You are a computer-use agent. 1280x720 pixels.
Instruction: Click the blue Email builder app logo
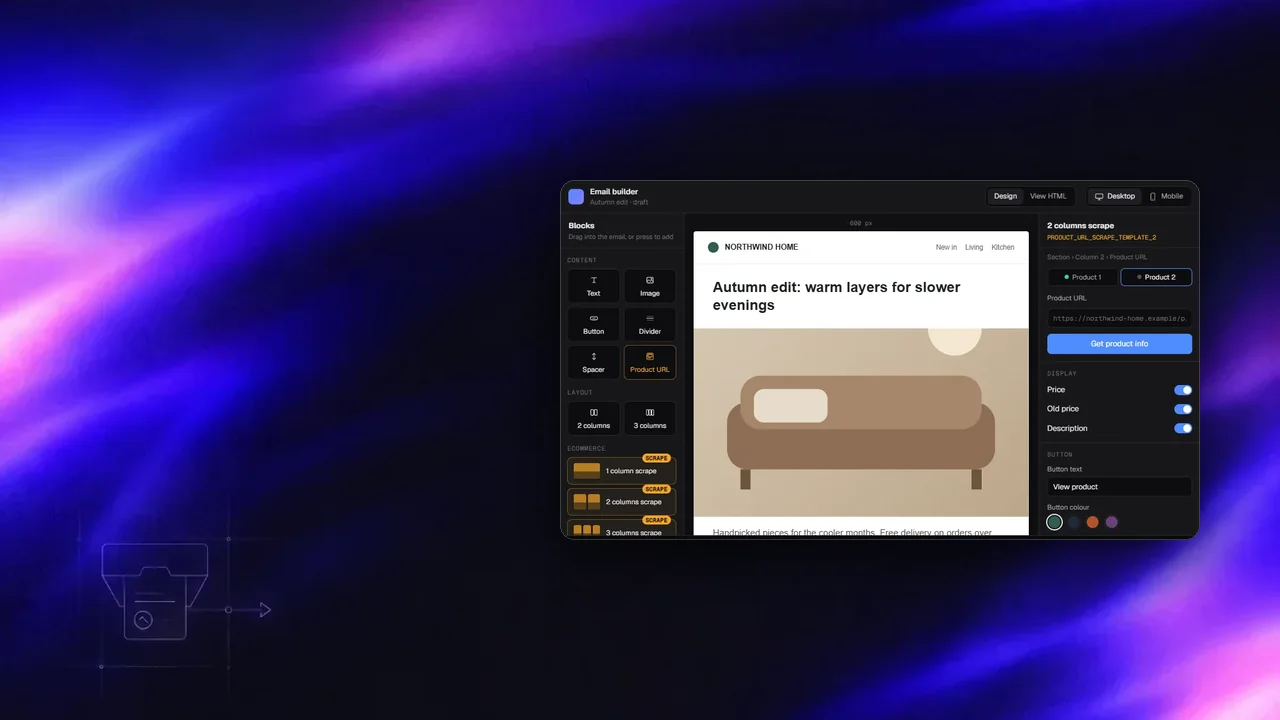pyautogui.click(x=576, y=196)
